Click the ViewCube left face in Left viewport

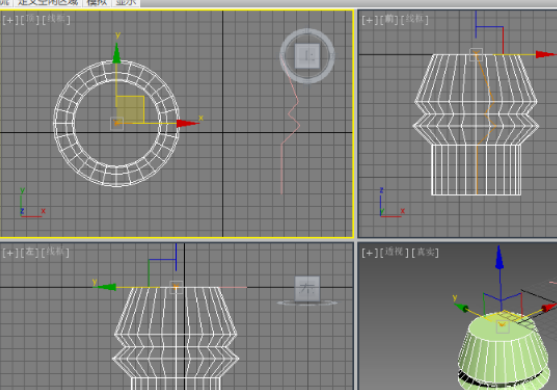[x=307, y=288]
